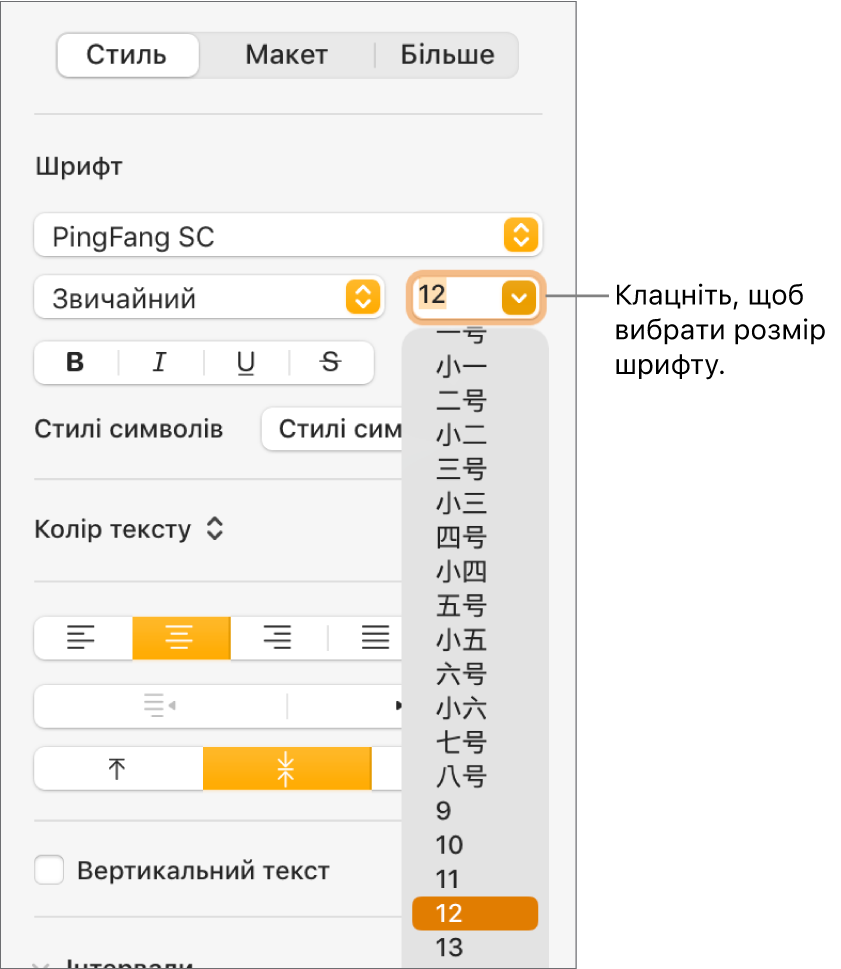Open the Колір тексту popup

pyautogui.click(x=130, y=529)
